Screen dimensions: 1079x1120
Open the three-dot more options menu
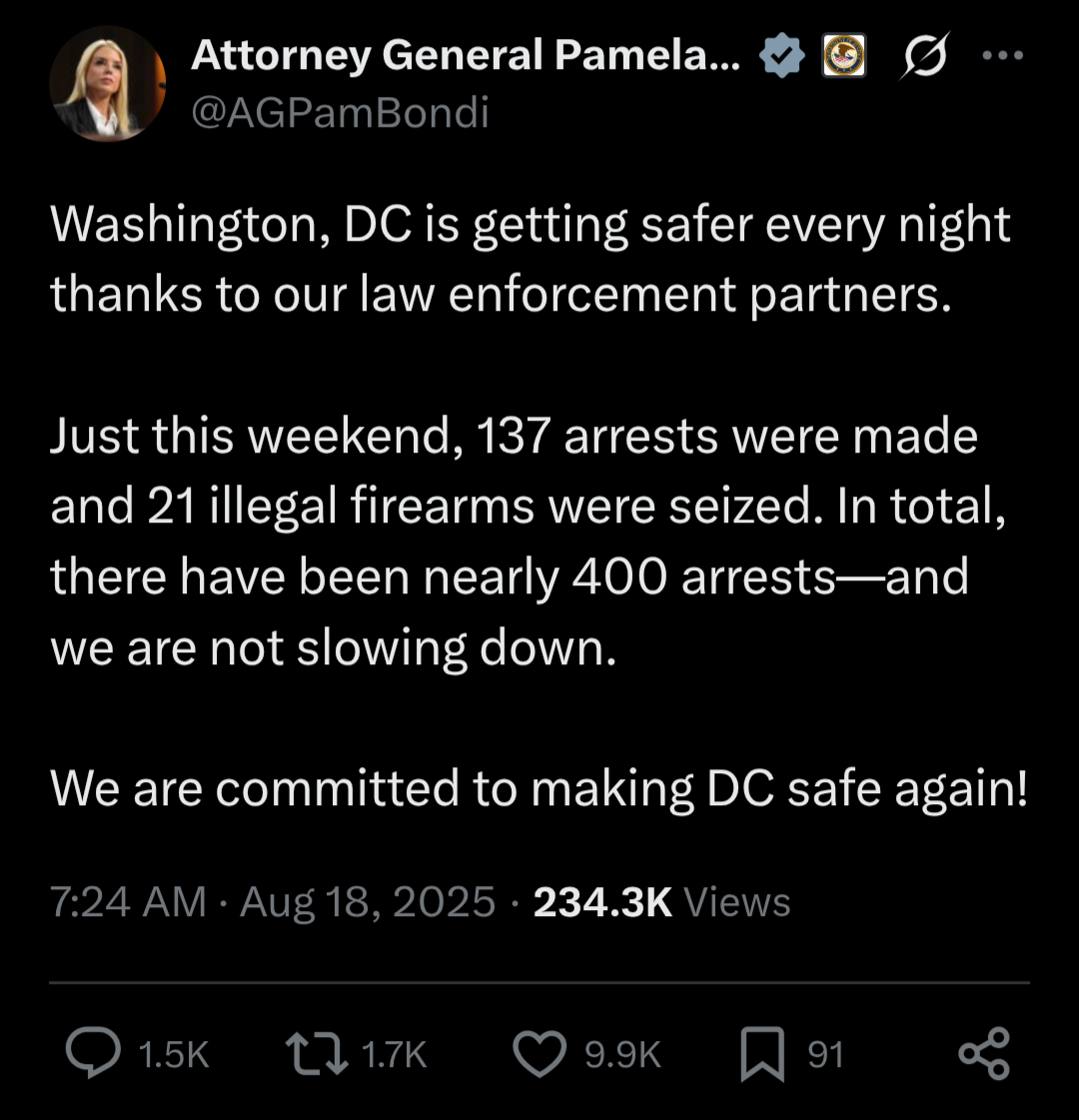pyautogui.click(x=1003, y=57)
